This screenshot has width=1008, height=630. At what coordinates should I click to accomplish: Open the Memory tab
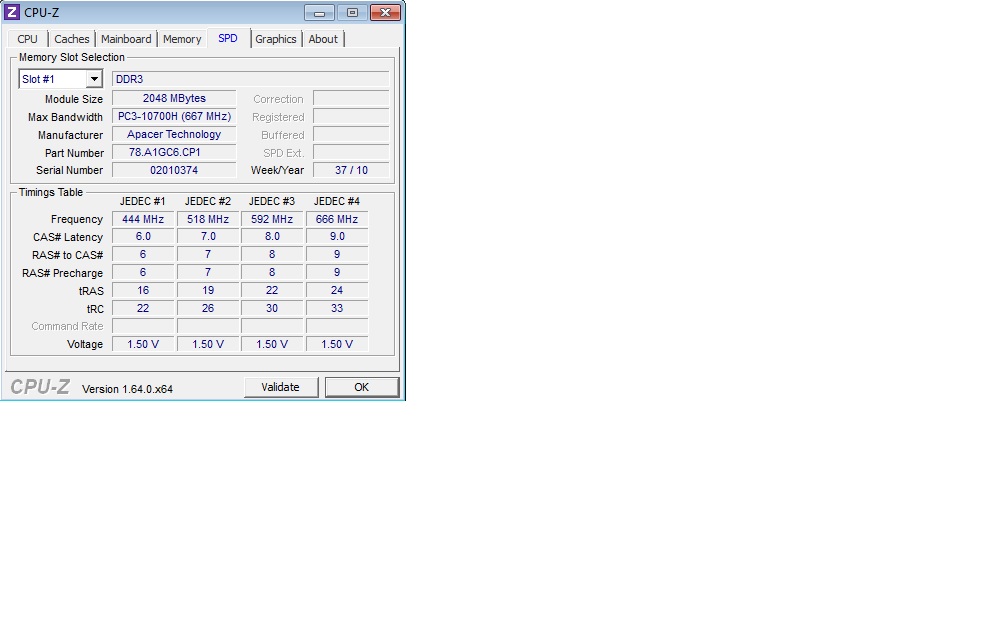pyautogui.click(x=182, y=39)
